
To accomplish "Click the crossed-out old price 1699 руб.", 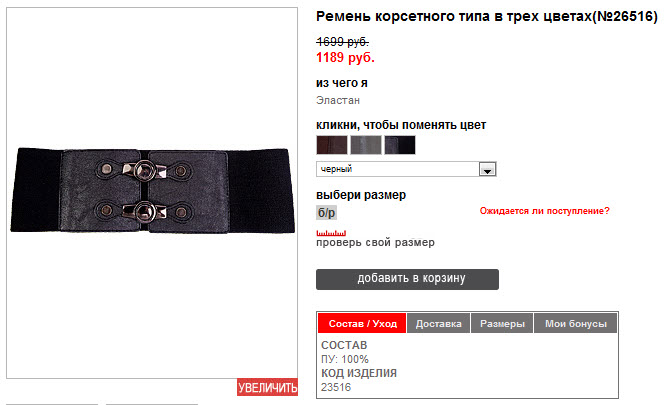I will [342, 42].
